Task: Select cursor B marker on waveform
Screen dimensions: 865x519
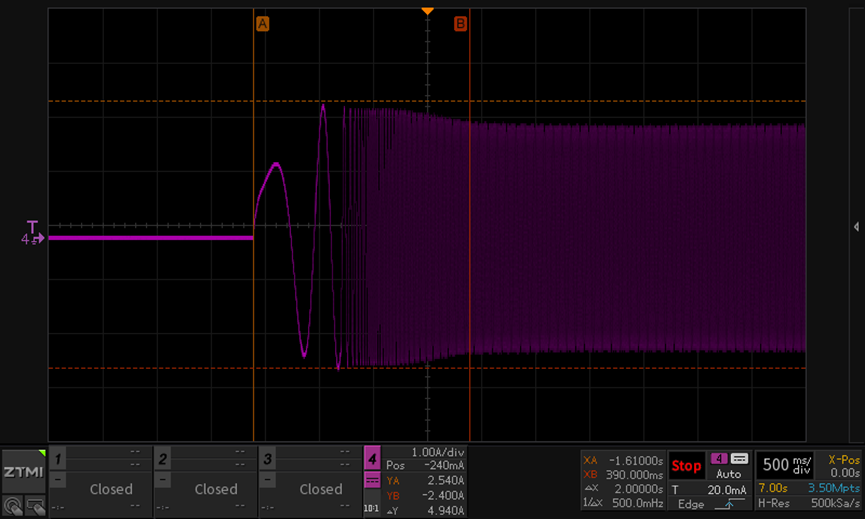Action: point(460,24)
